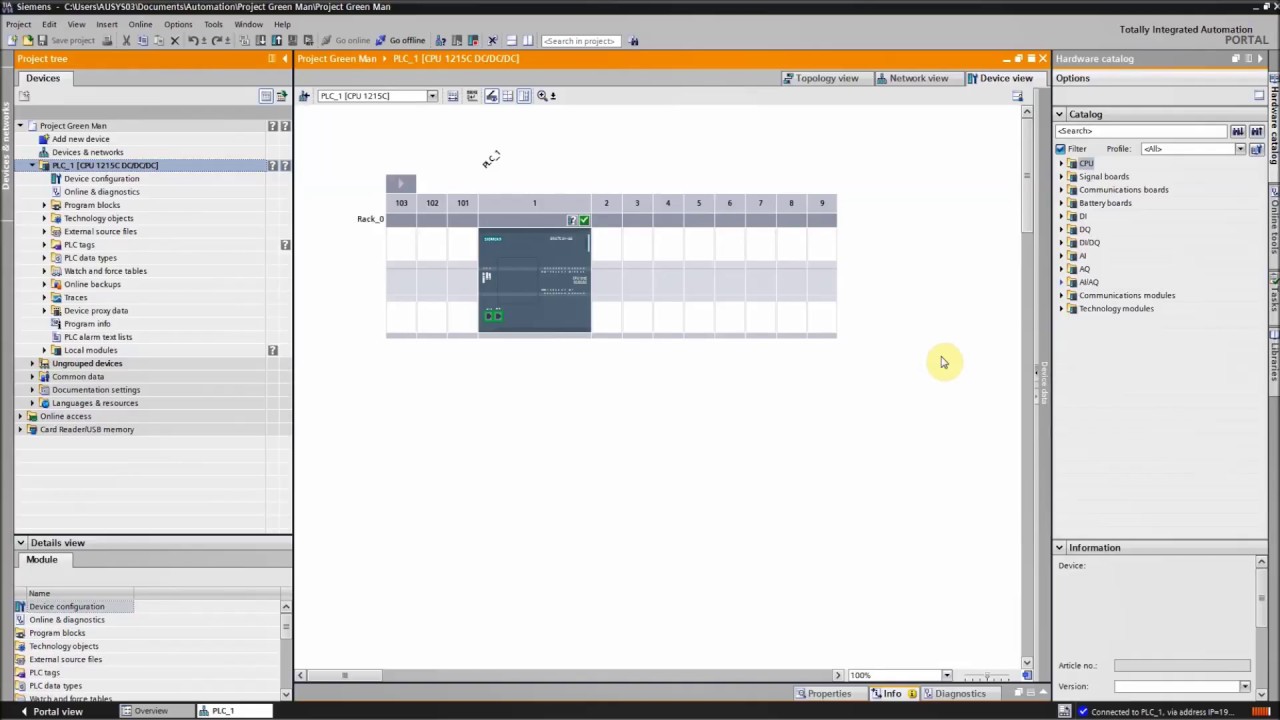Click the Cut scissors icon
The width and height of the screenshot is (1280, 720).
126,41
